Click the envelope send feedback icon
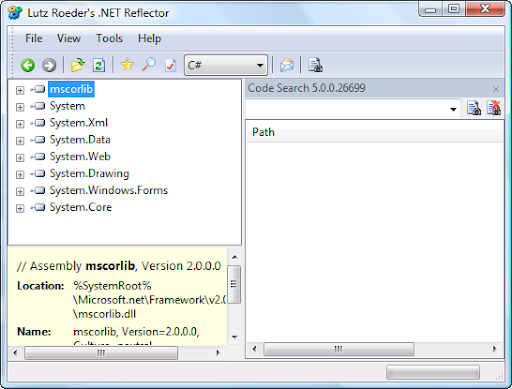Screen dimensions: 512x389 click(287, 65)
